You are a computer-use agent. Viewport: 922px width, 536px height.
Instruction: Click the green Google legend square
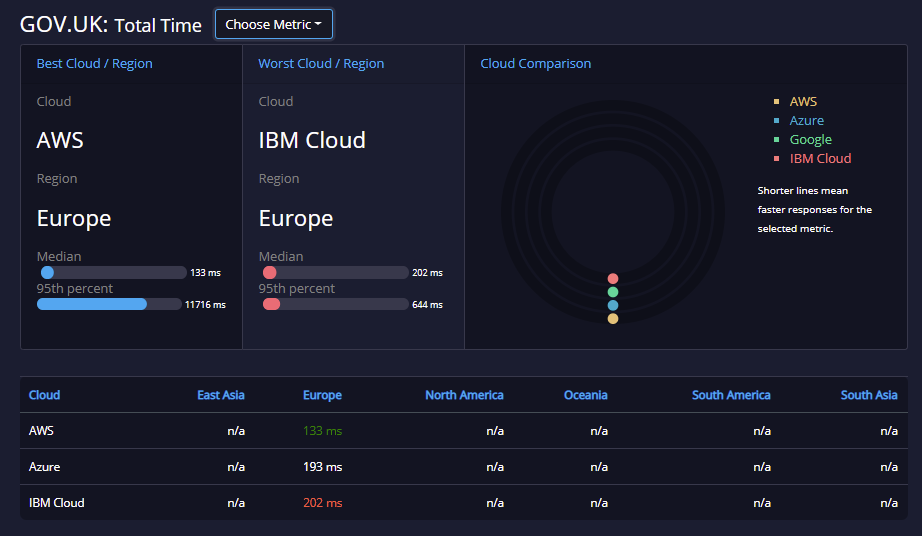pos(776,139)
